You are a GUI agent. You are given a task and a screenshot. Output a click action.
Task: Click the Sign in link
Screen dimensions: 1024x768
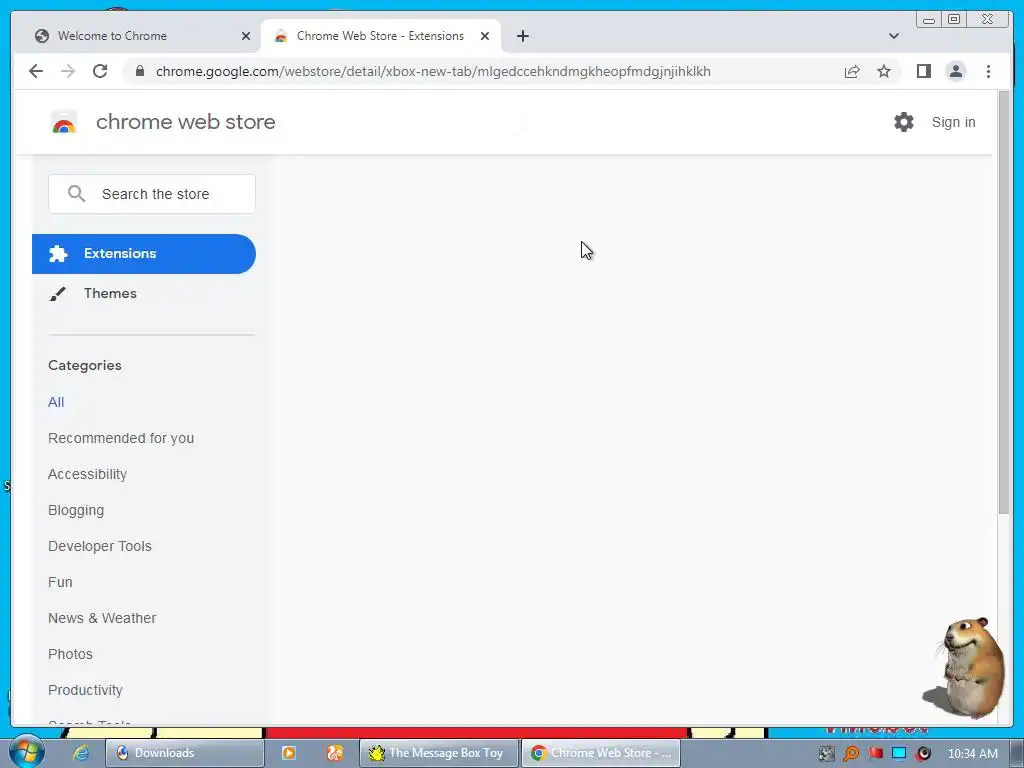pyautogui.click(x=953, y=122)
